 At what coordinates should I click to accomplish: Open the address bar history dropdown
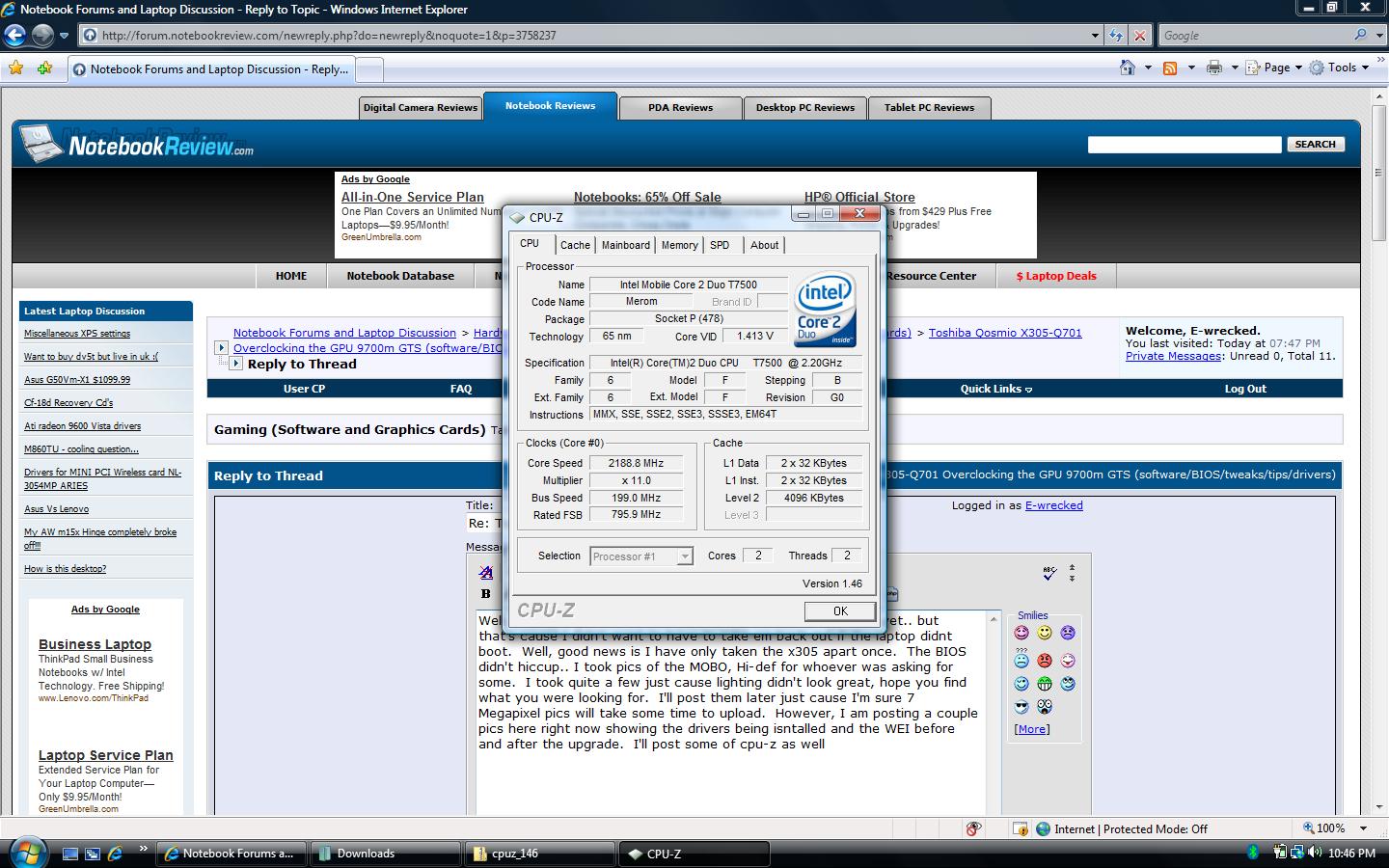(1095, 36)
